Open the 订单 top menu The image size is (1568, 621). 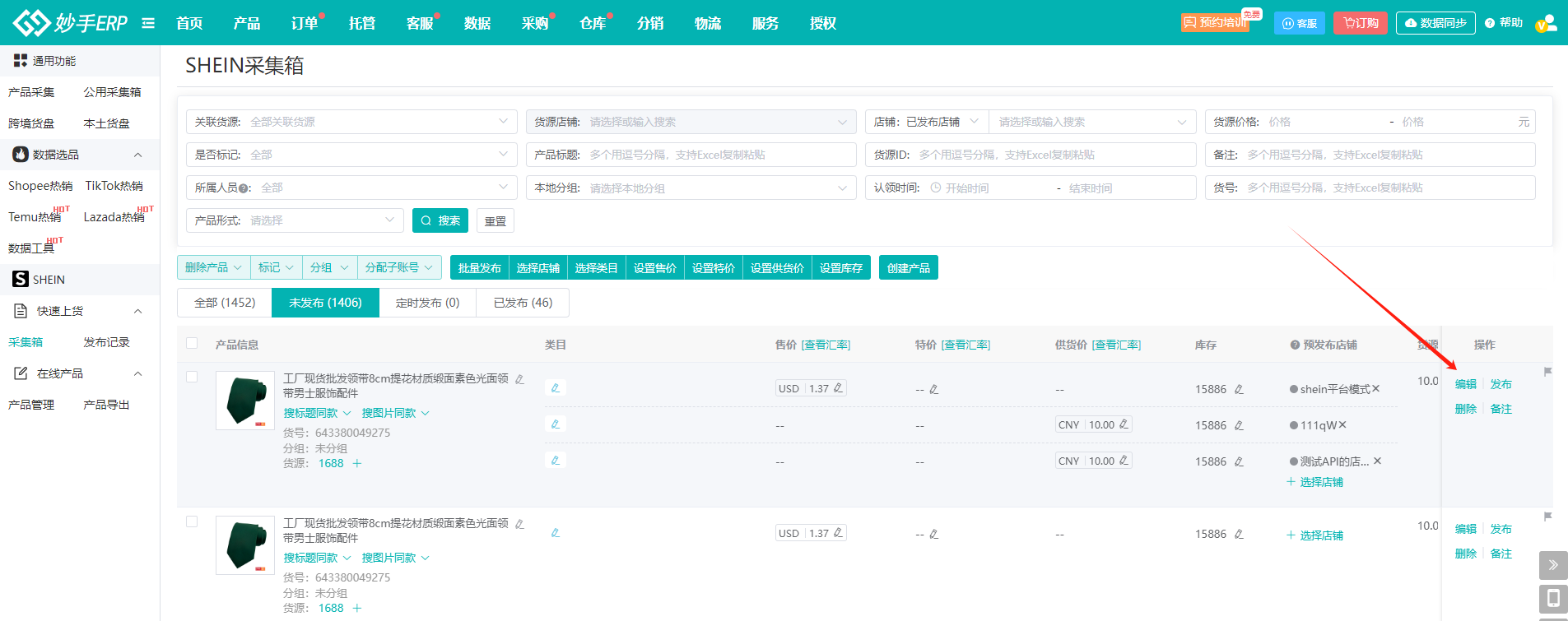[x=305, y=23]
